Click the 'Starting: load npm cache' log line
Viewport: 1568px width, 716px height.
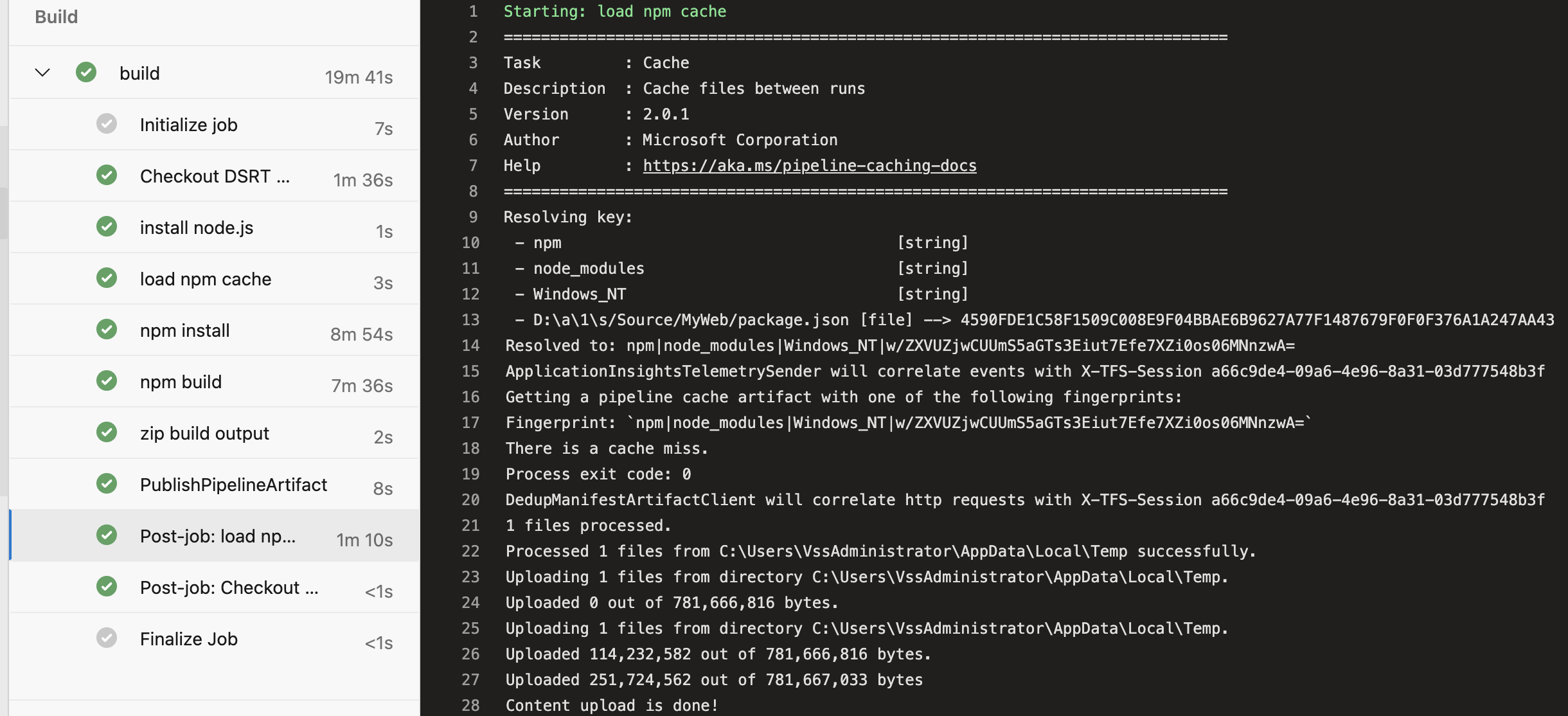click(x=614, y=12)
